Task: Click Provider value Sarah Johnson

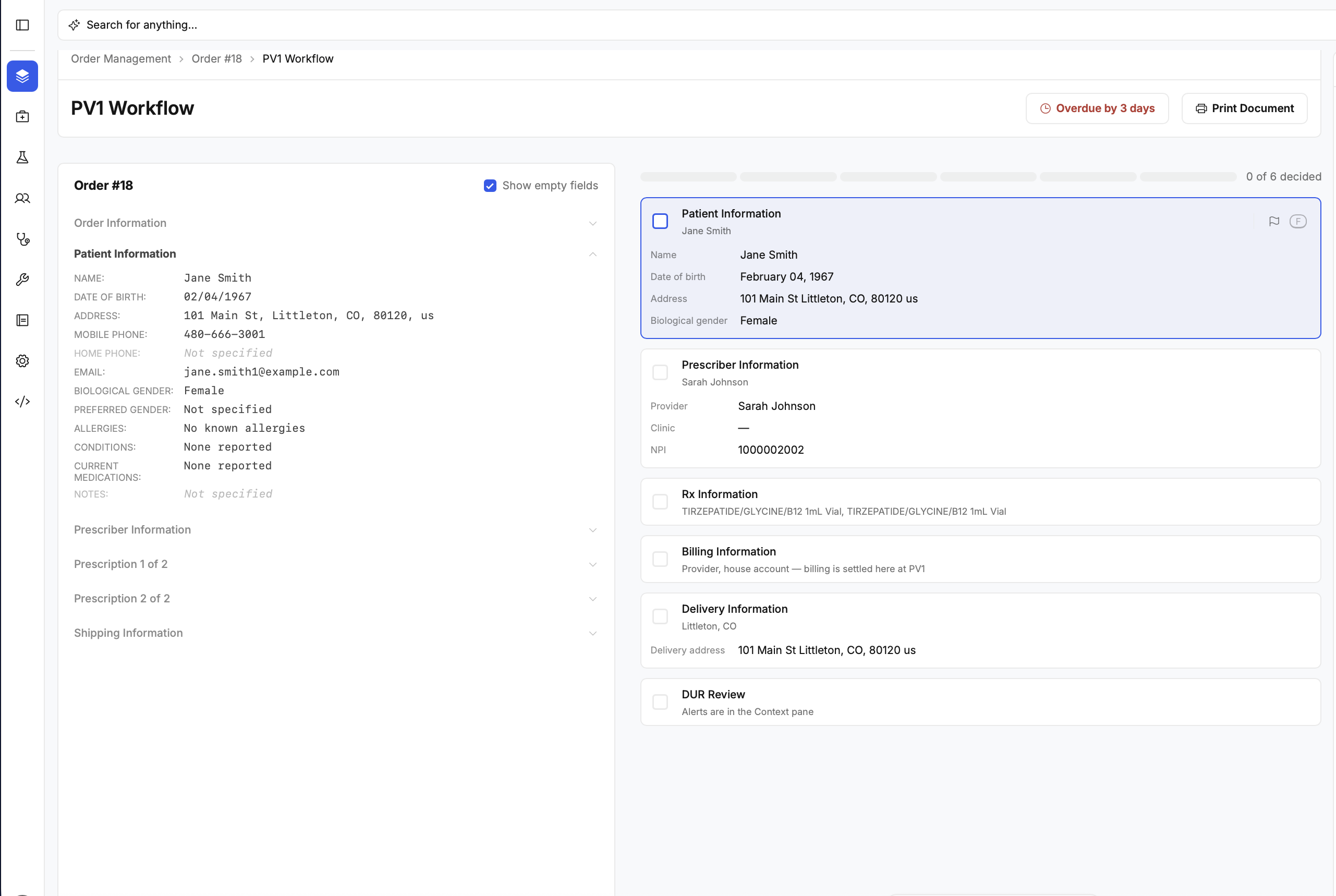Action: click(776, 406)
